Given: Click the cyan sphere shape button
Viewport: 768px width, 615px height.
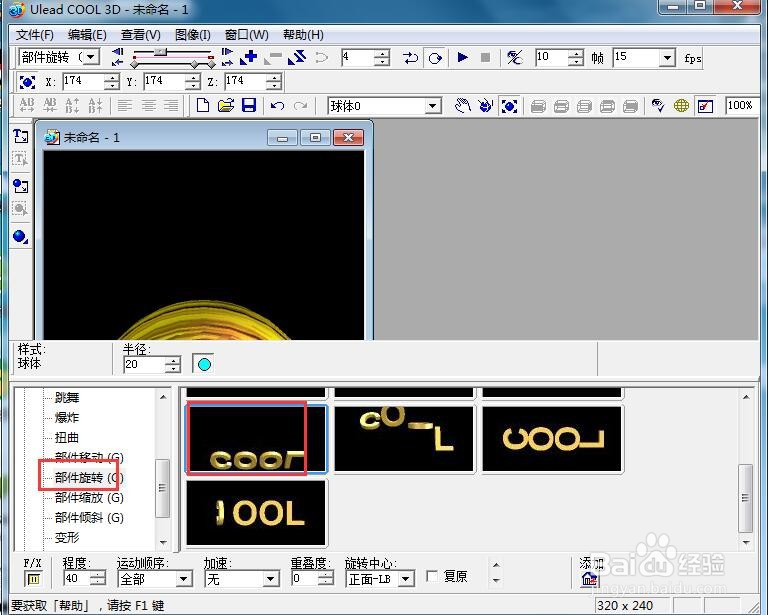Looking at the screenshot, I should [204, 364].
